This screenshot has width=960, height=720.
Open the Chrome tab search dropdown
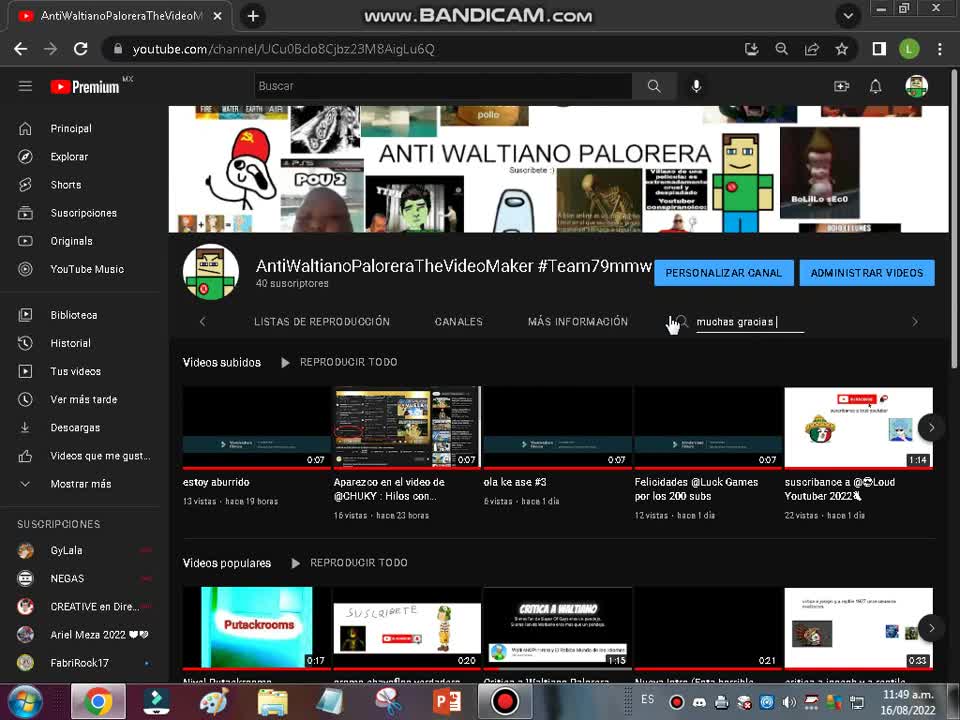point(849,16)
